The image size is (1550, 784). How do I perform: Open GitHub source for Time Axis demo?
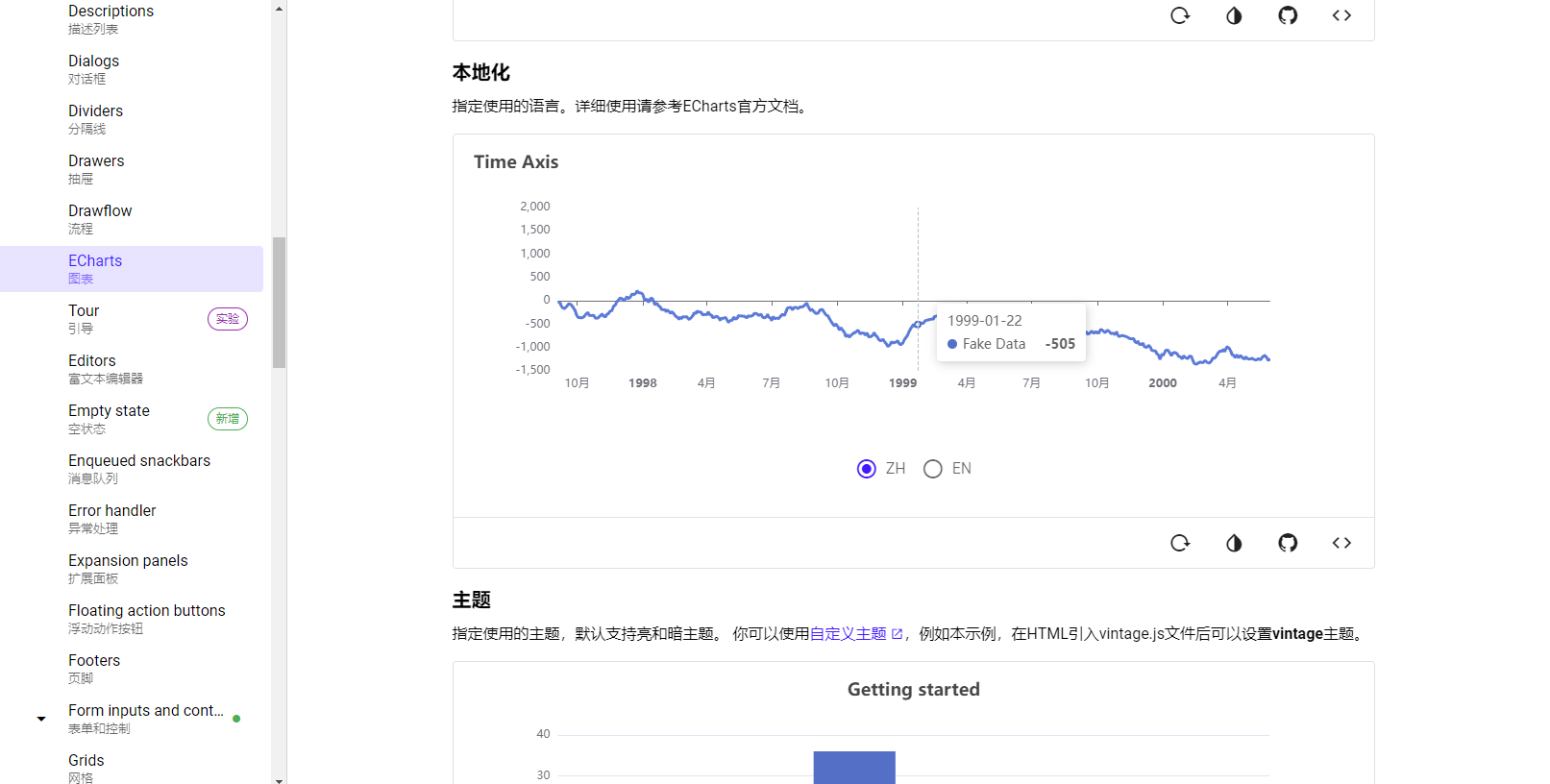point(1288,543)
